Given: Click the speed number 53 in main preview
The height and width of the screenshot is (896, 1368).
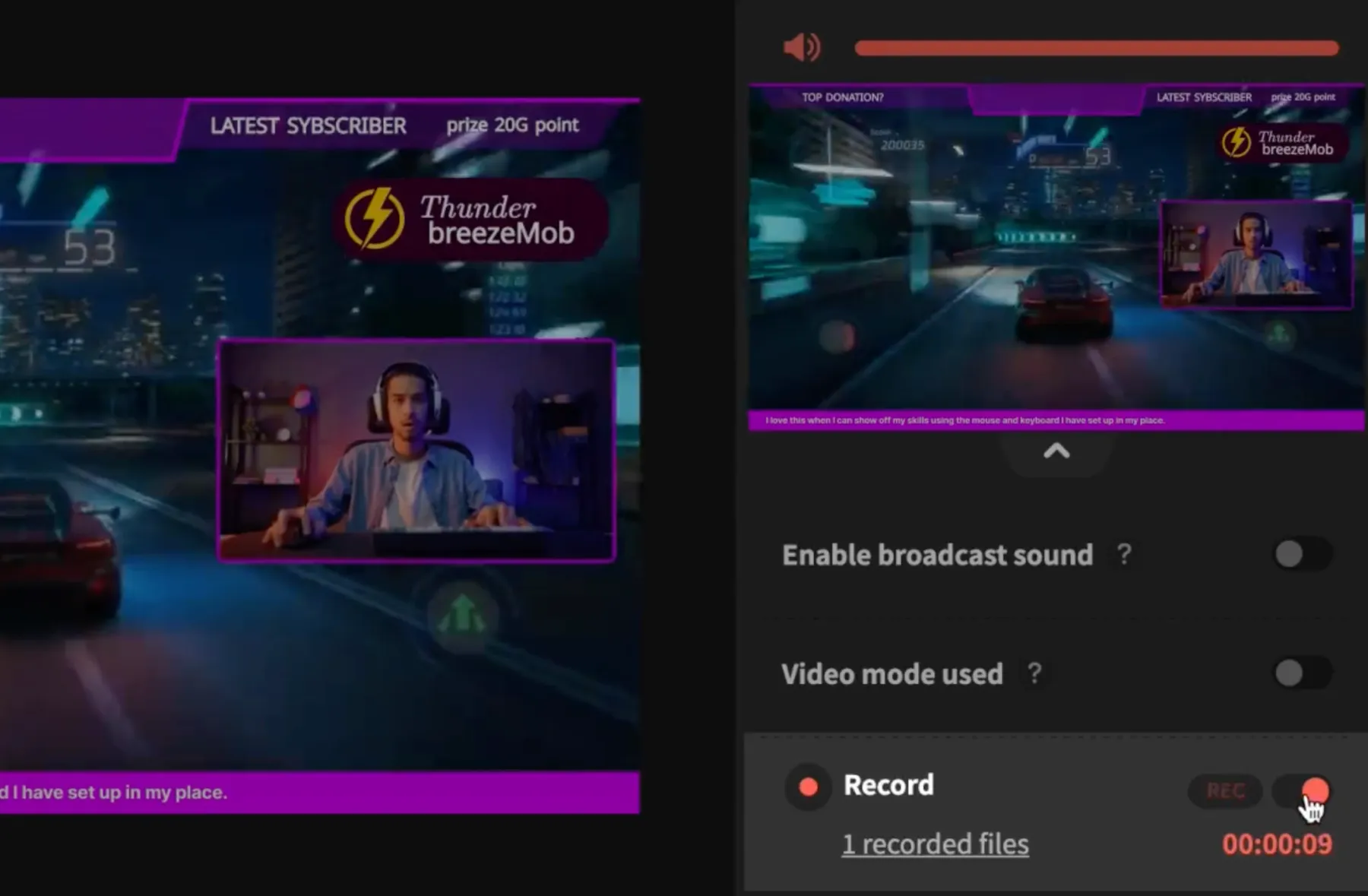Looking at the screenshot, I should coord(90,248).
